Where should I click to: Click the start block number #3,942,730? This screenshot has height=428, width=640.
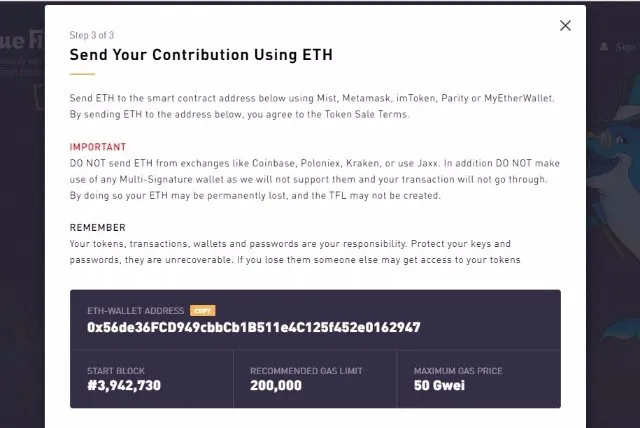coord(124,386)
